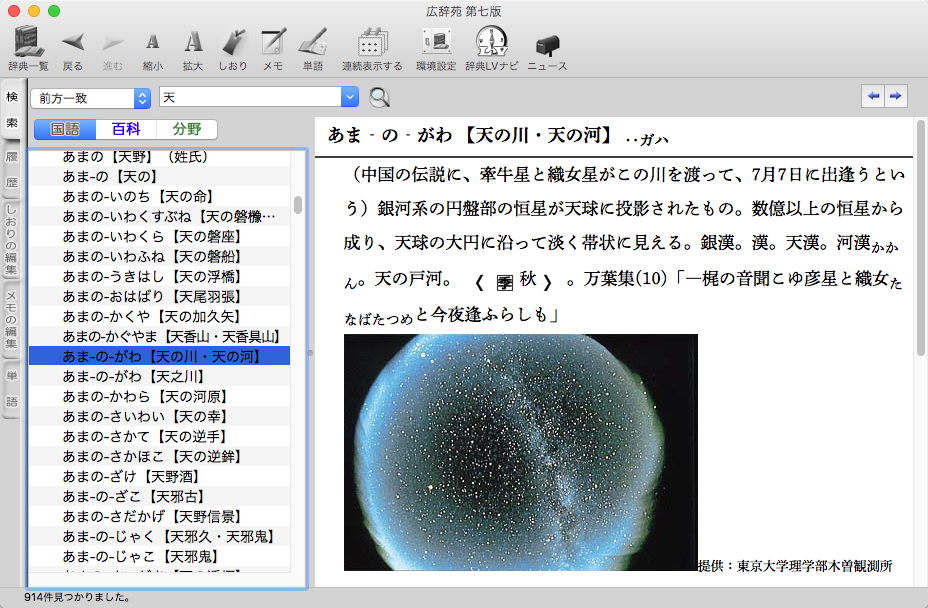Click the magnifying glass search button
The width and height of the screenshot is (928, 608).
[x=380, y=97]
